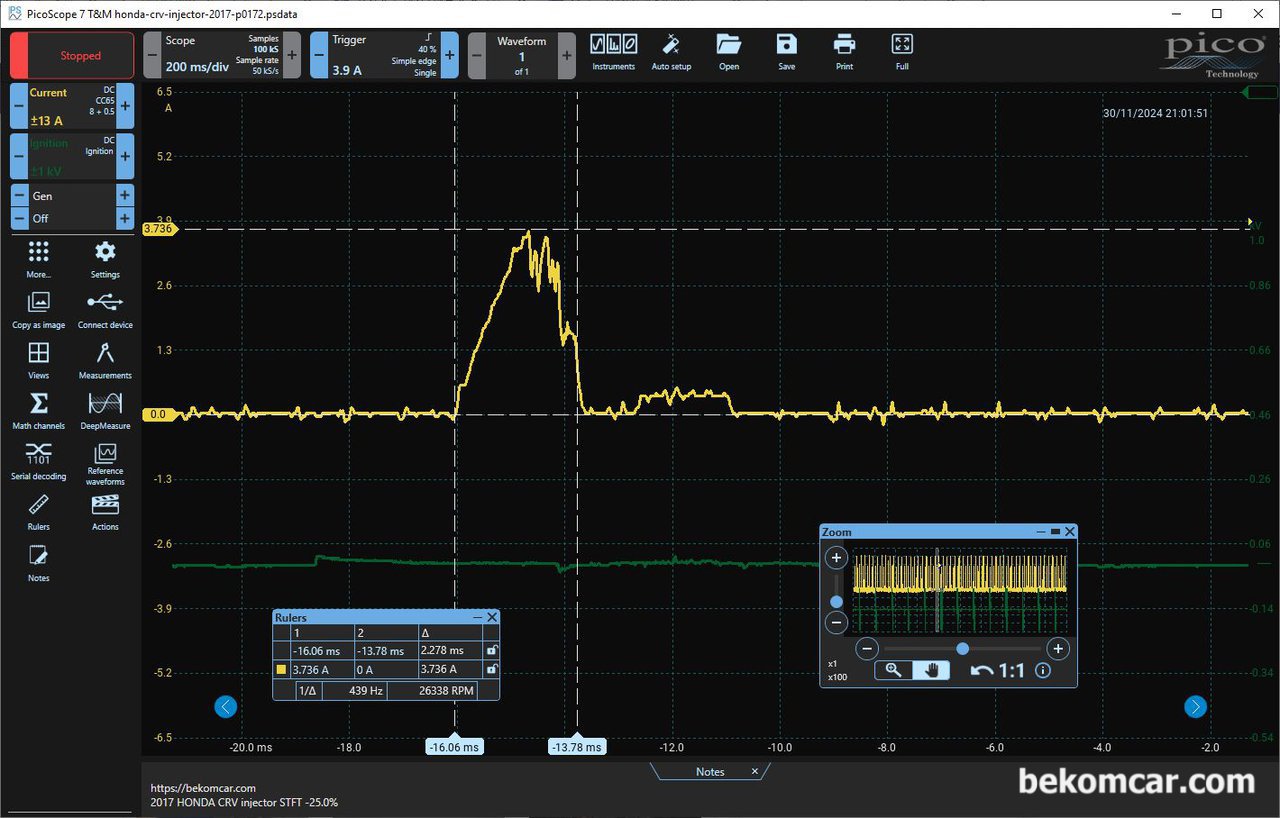The image size is (1280, 818).
Task: Click the Stopped capture button
Action: pos(72,55)
